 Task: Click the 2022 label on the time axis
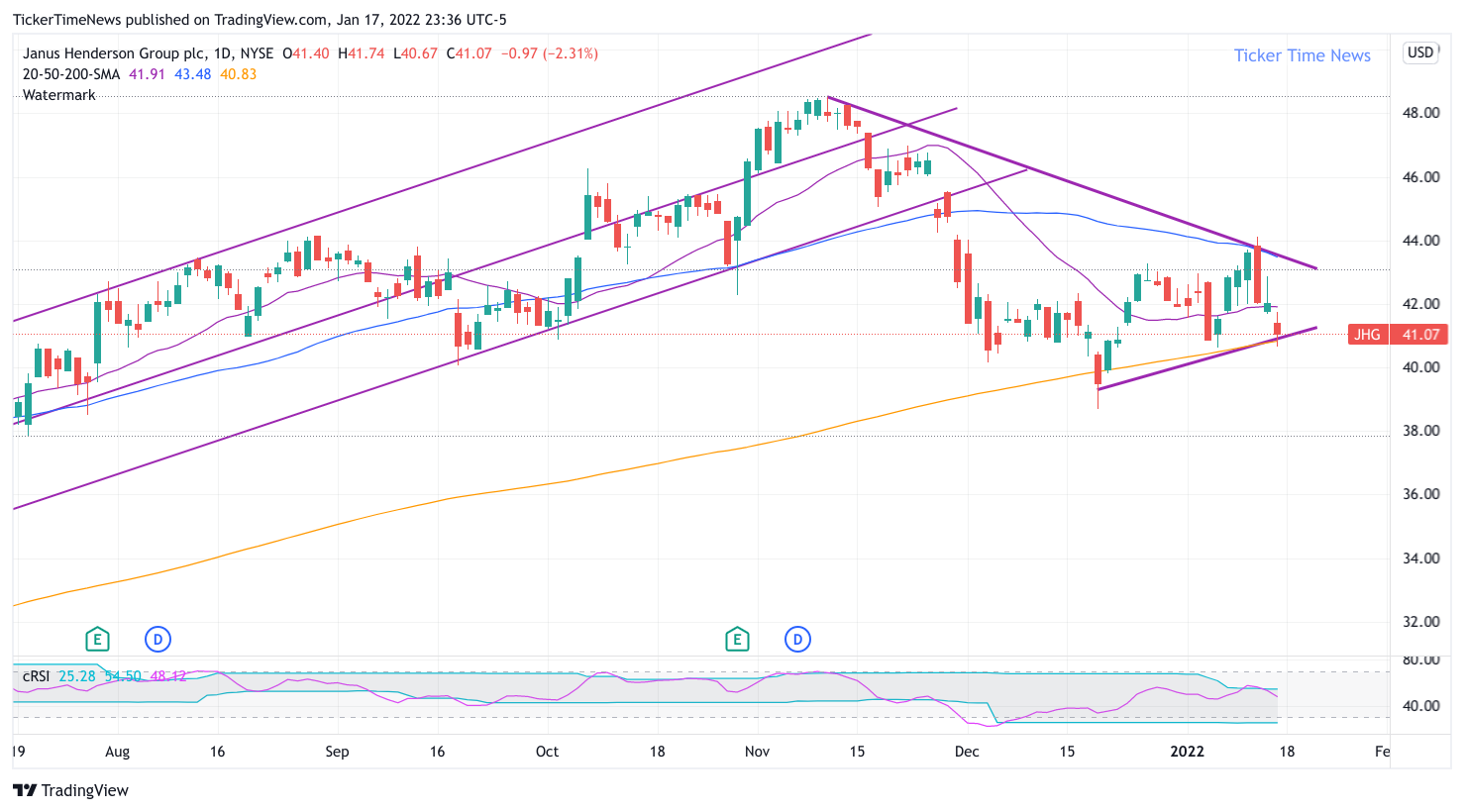[1187, 752]
